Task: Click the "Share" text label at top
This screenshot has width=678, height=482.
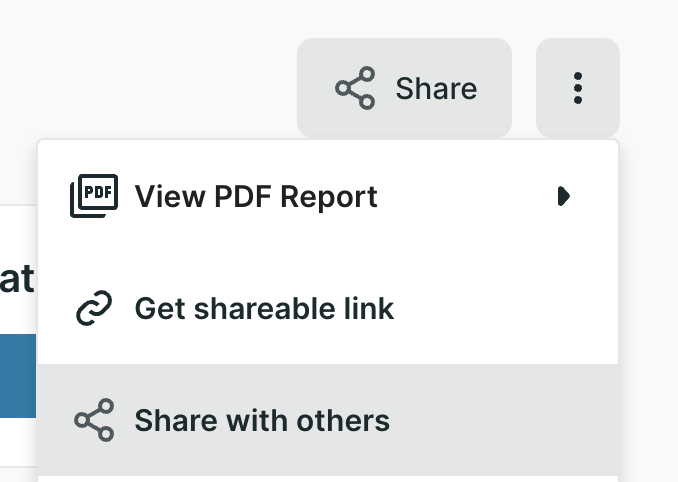Action: [x=436, y=88]
